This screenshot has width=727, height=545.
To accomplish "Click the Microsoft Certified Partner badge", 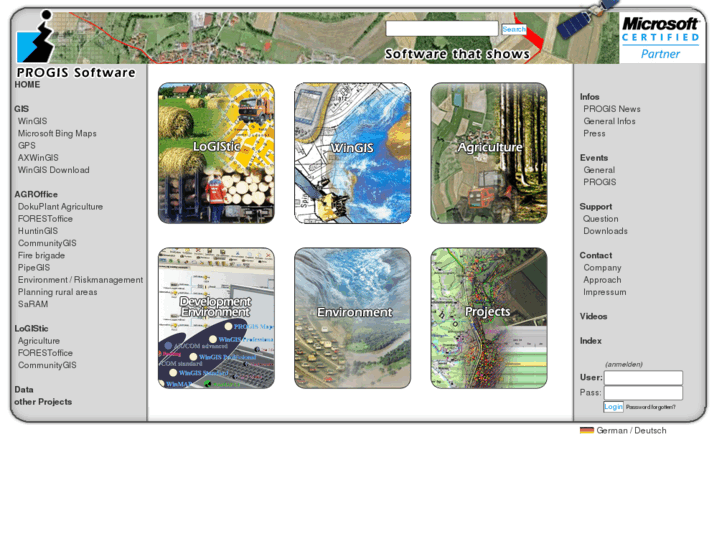I will 661,38.
